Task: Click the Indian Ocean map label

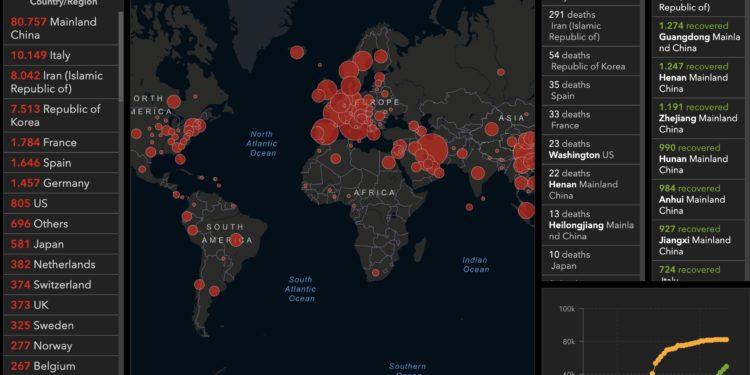Action: [x=475, y=265]
